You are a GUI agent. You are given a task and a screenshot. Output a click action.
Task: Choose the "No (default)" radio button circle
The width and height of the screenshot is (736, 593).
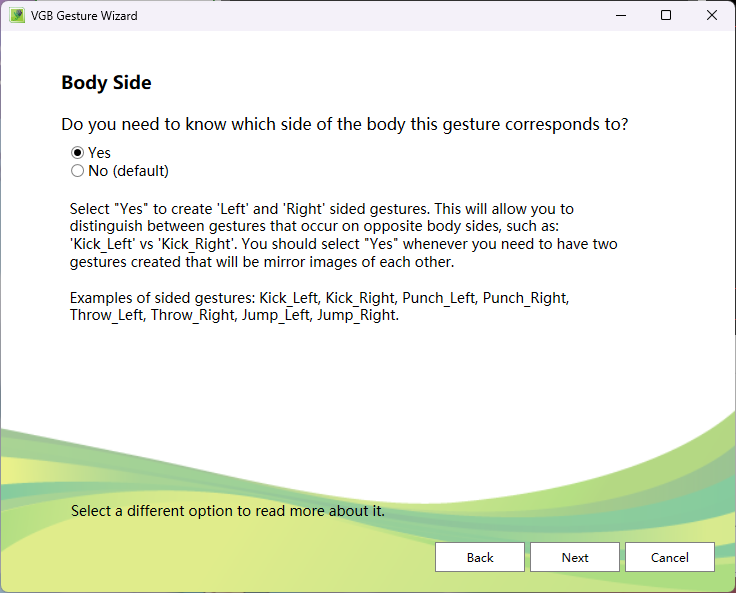point(77,171)
